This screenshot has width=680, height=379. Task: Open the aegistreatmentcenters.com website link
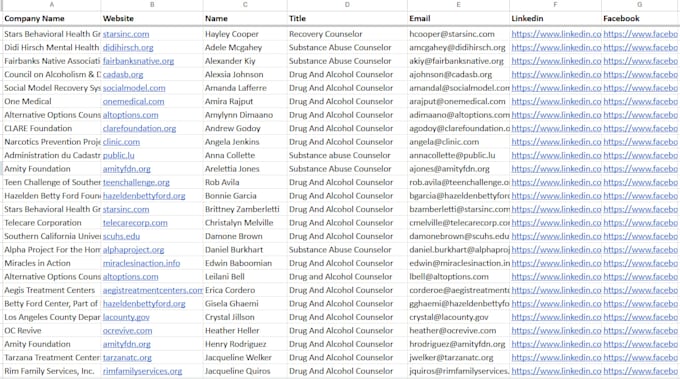[153, 290]
